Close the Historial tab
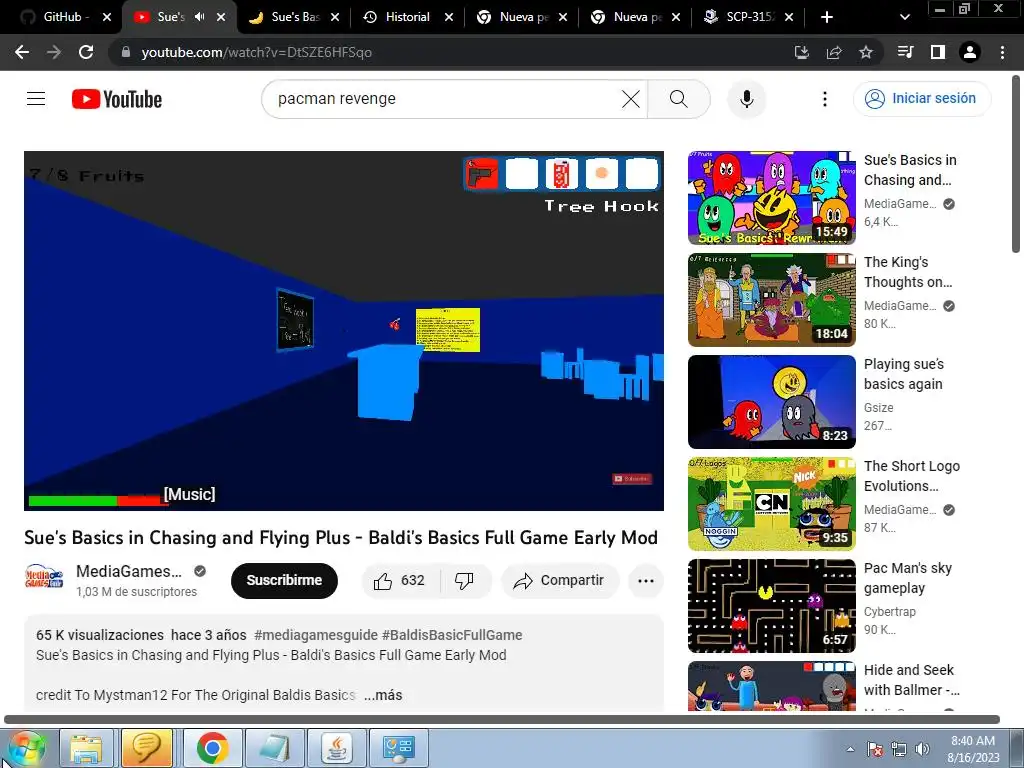The width and height of the screenshot is (1024, 768). 449,17
